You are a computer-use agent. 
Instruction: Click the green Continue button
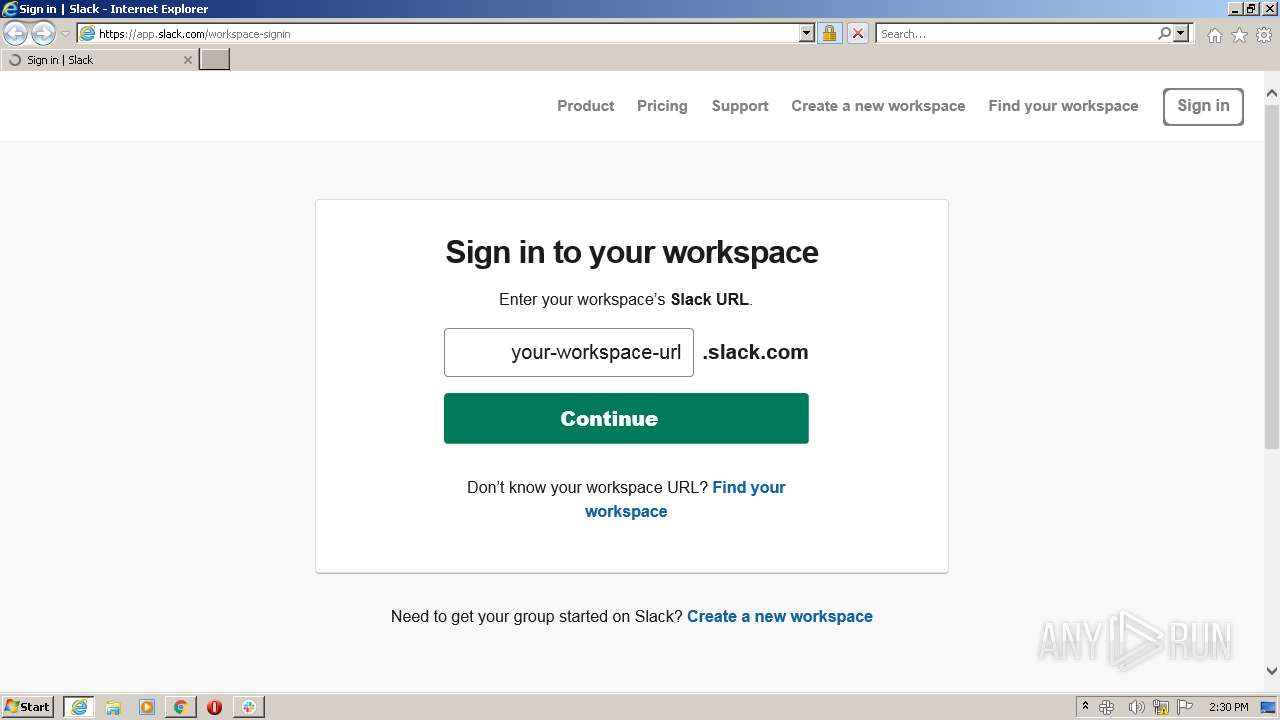click(626, 418)
